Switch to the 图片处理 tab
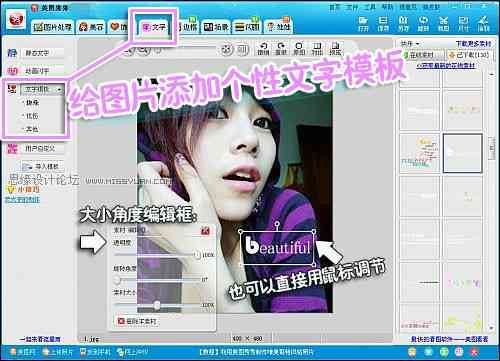This screenshot has width=500, height=361. (53, 27)
